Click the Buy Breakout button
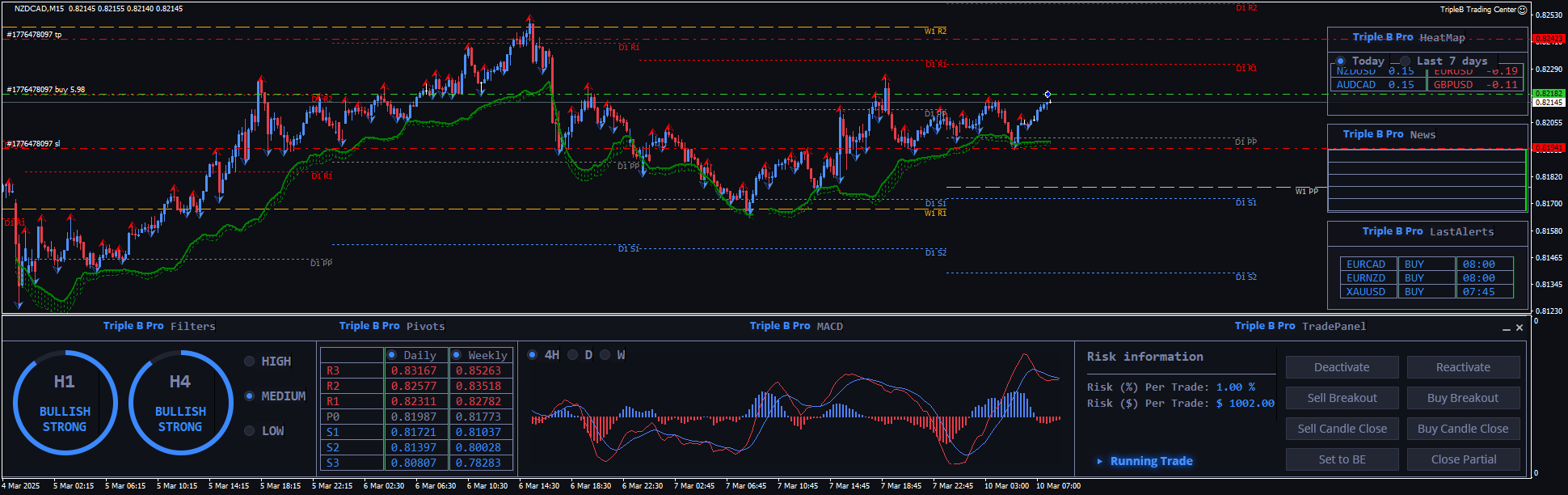Screen dimensions: 1568x495 tap(1463, 398)
